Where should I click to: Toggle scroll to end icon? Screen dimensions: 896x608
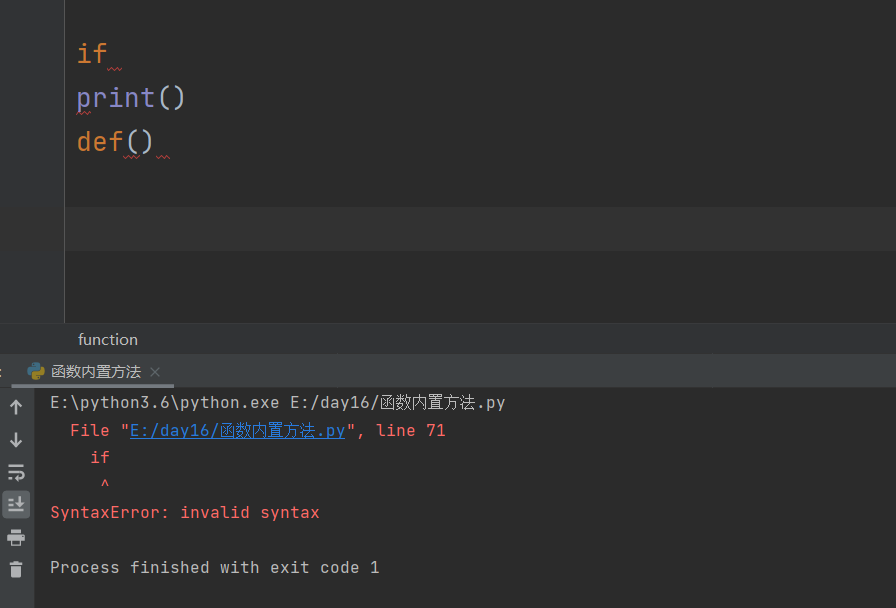coord(16,505)
